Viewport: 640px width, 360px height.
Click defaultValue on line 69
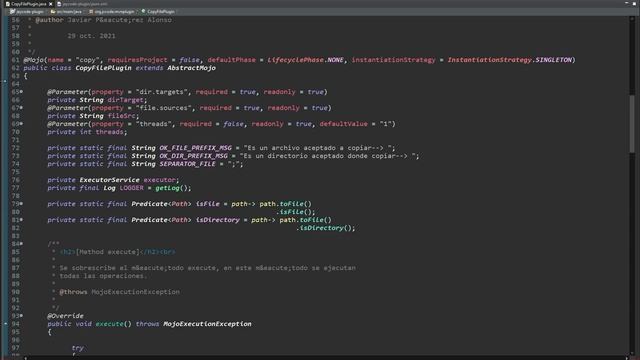(x=343, y=124)
